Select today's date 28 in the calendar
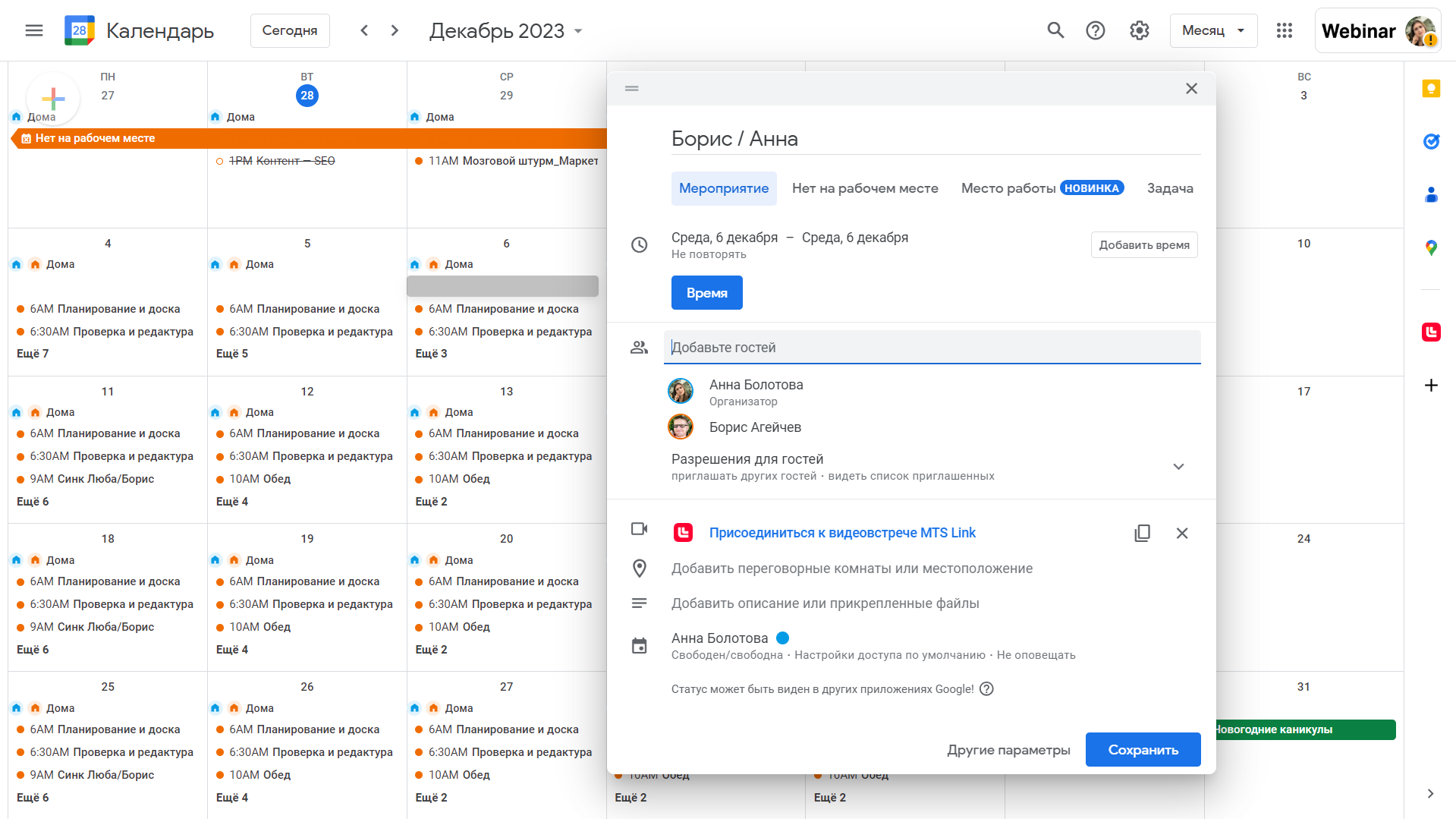Image resolution: width=1456 pixels, height=819 pixels. click(x=307, y=95)
